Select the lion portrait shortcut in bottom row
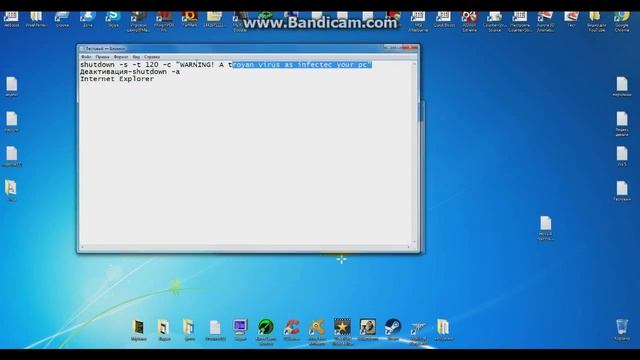 [x=368, y=329]
